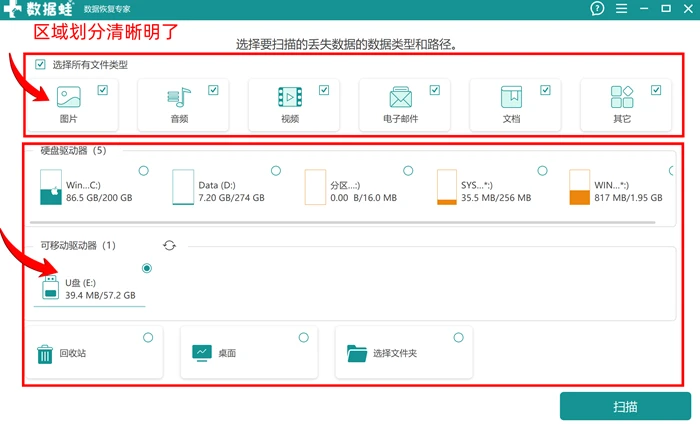
Task: Select the 音频 audio file type icon
Action: tap(179, 97)
